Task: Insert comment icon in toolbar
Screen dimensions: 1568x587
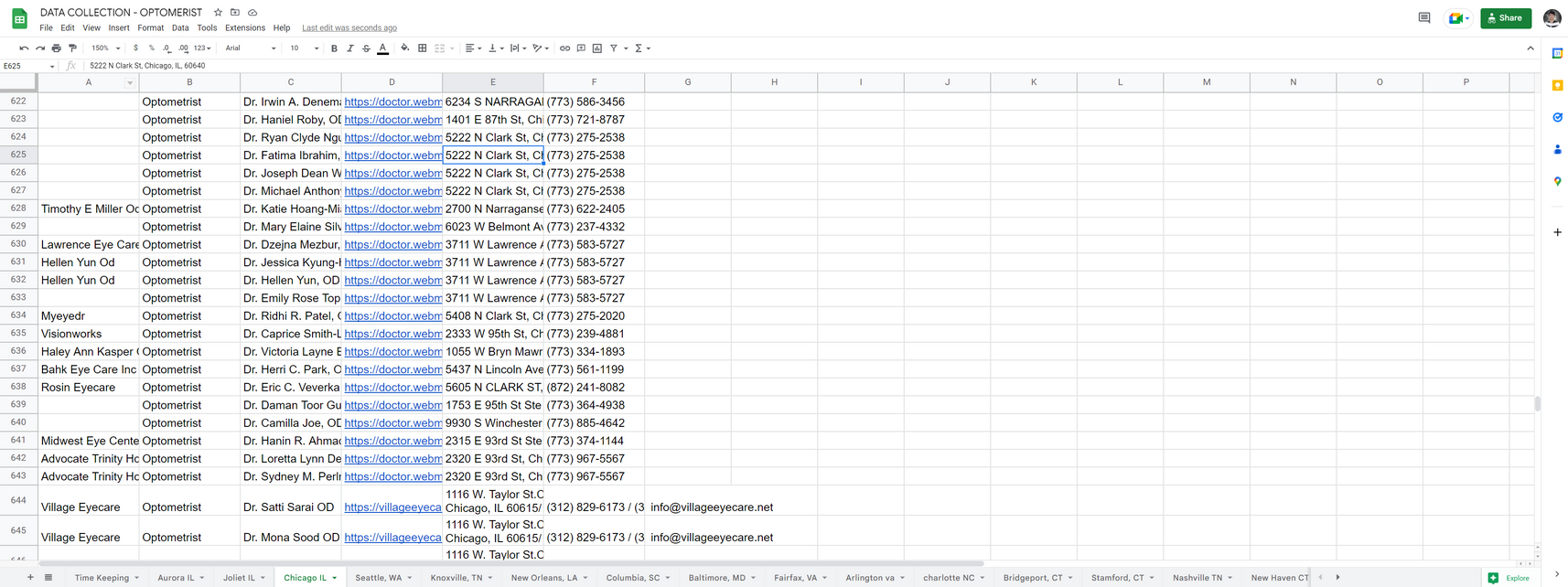Action: click(x=581, y=48)
